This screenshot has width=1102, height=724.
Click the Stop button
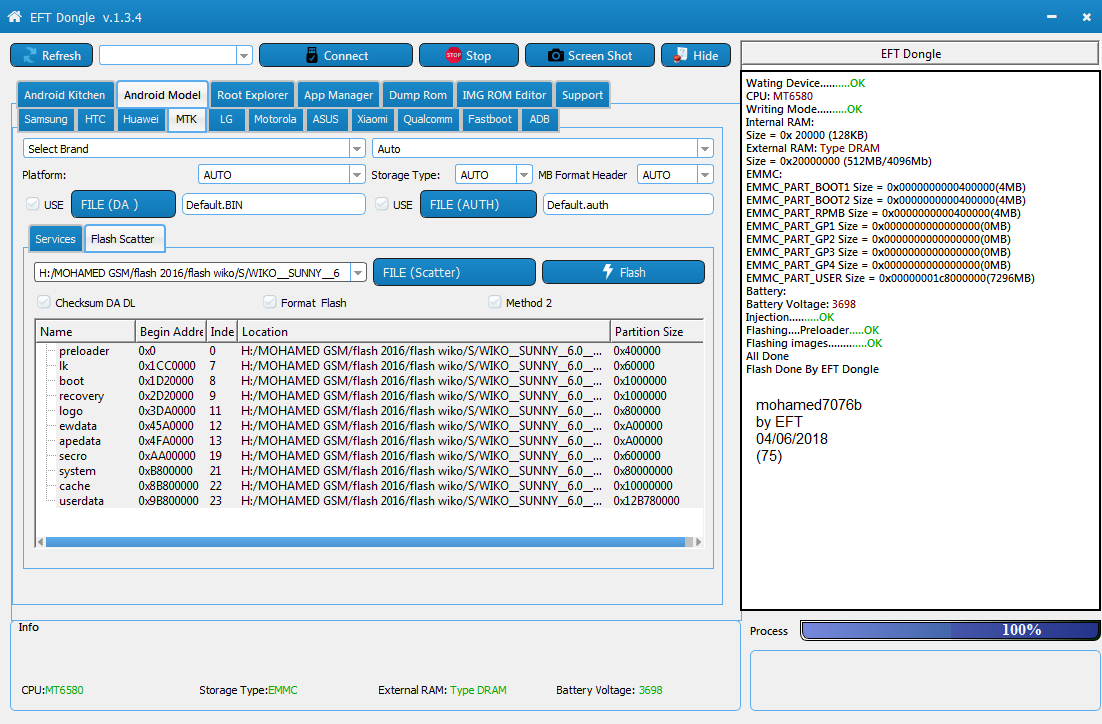tap(469, 56)
